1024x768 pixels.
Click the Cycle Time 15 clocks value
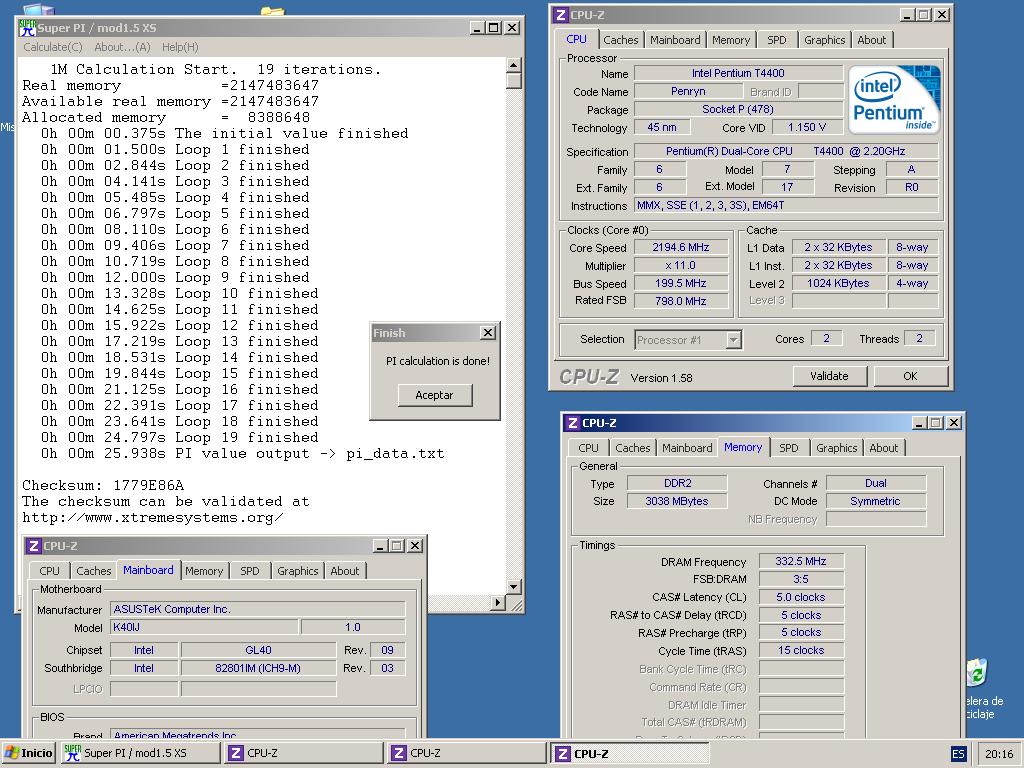801,650
